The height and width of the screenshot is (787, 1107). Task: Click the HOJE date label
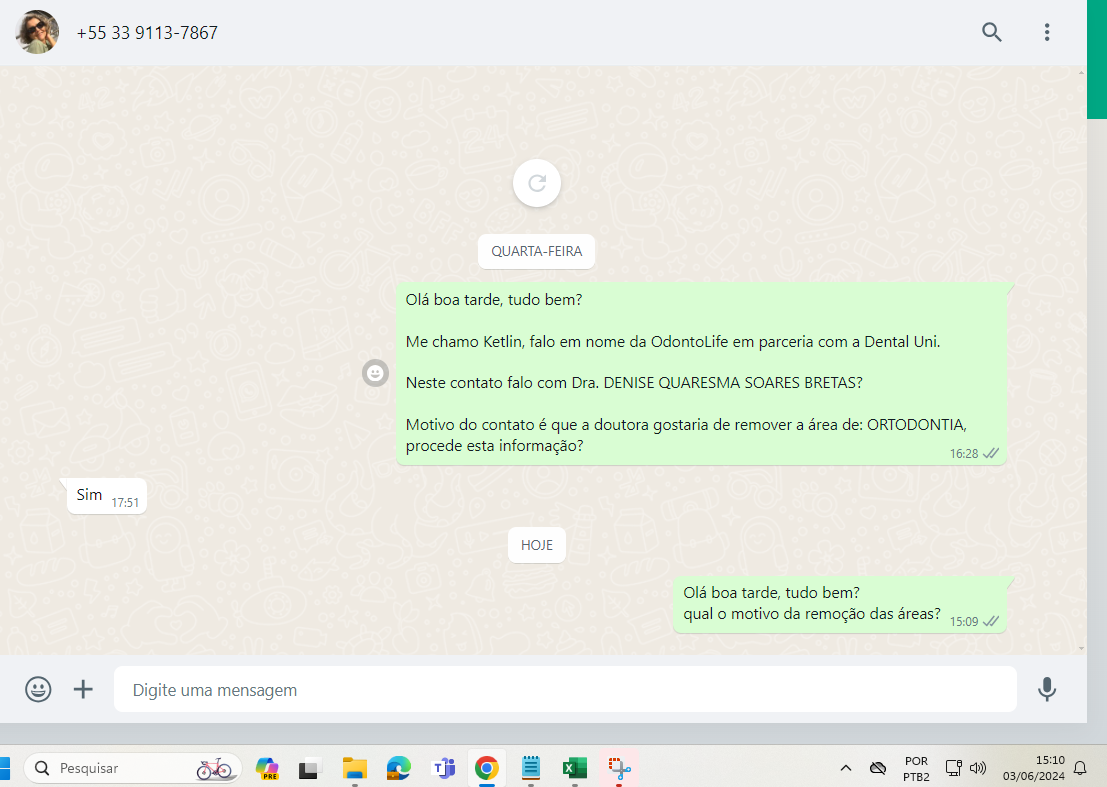[537, 545]
